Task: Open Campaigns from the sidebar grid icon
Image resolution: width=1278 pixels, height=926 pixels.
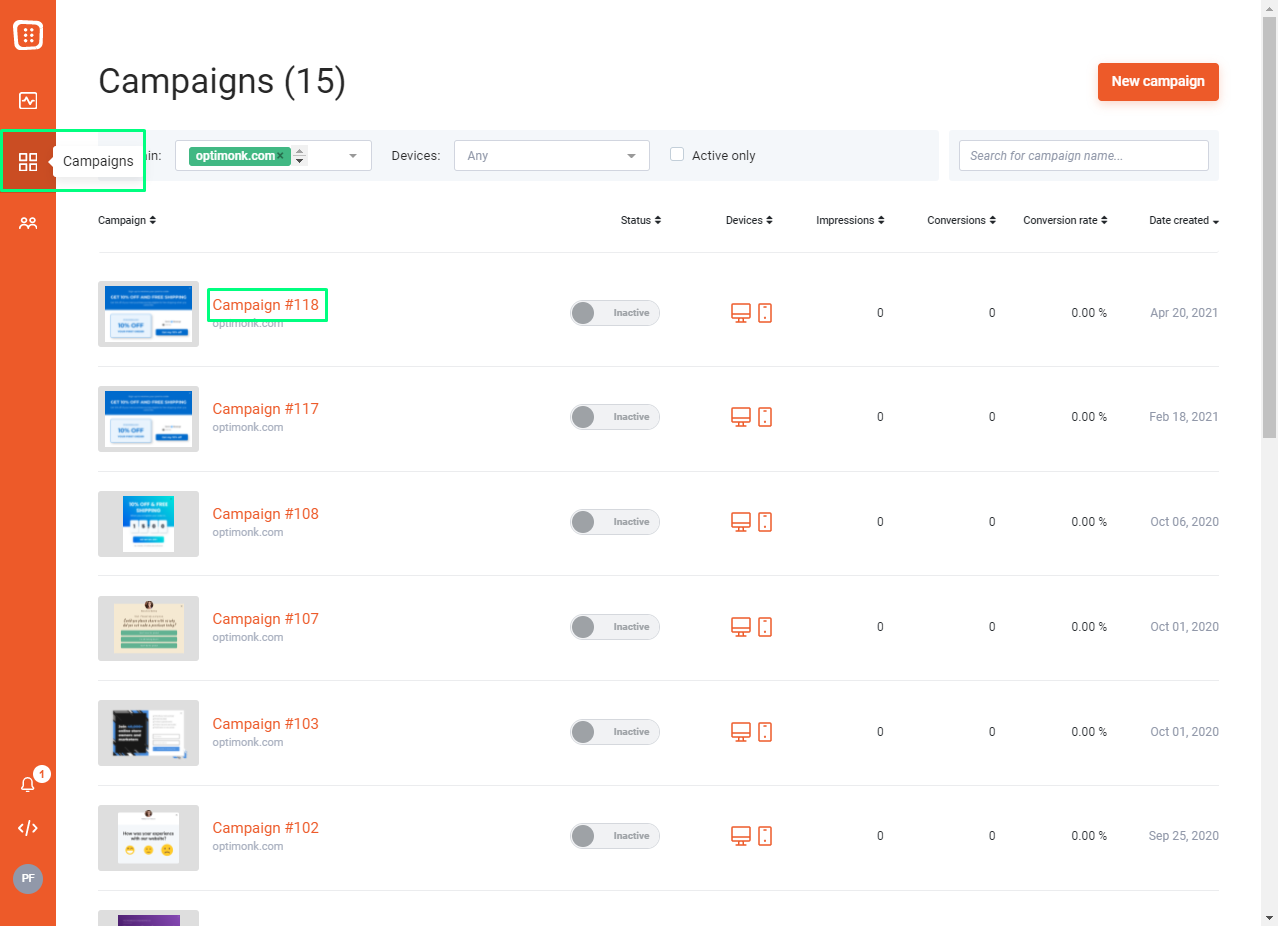Action: [28, 162]
